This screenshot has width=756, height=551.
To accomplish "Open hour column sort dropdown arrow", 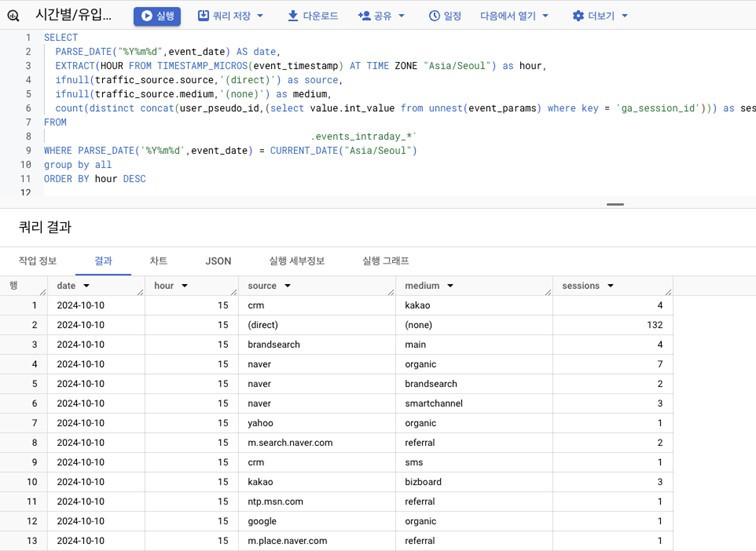I will pos(184,286).
